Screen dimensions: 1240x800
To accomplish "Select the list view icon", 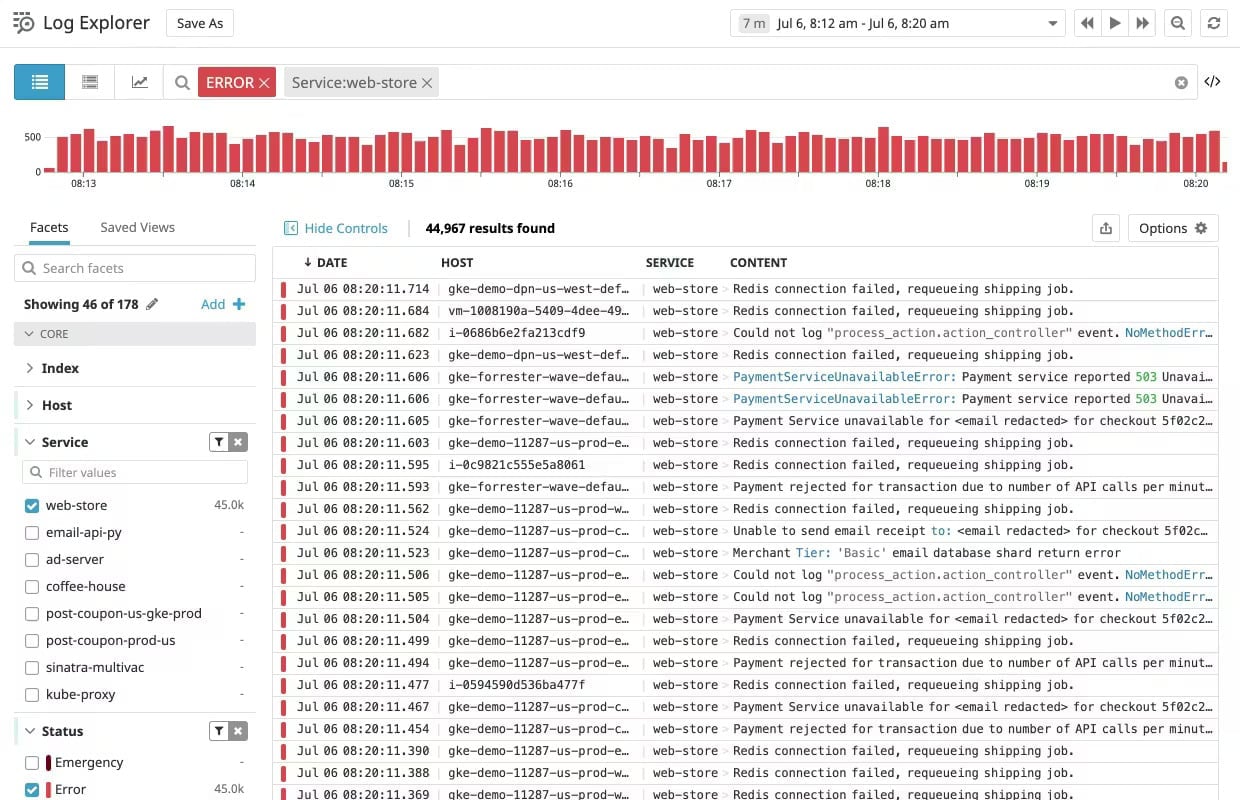I will (40, 82).
